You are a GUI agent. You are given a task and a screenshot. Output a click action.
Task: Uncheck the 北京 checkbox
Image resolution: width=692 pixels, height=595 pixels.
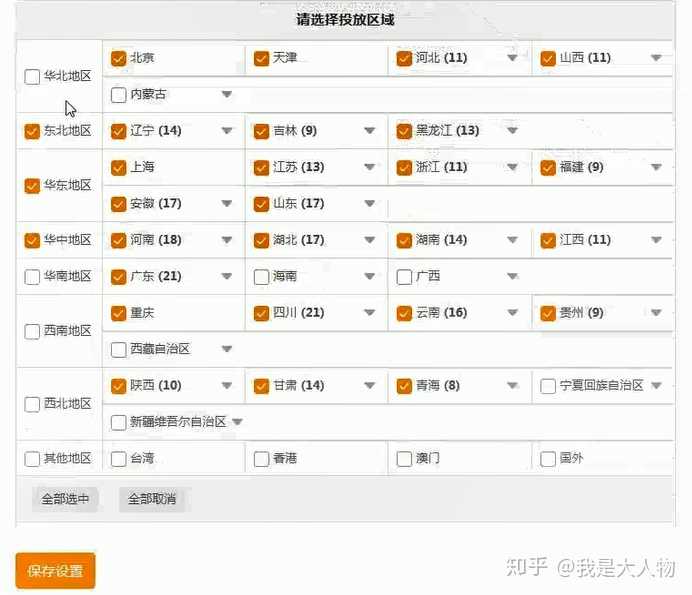119,58
